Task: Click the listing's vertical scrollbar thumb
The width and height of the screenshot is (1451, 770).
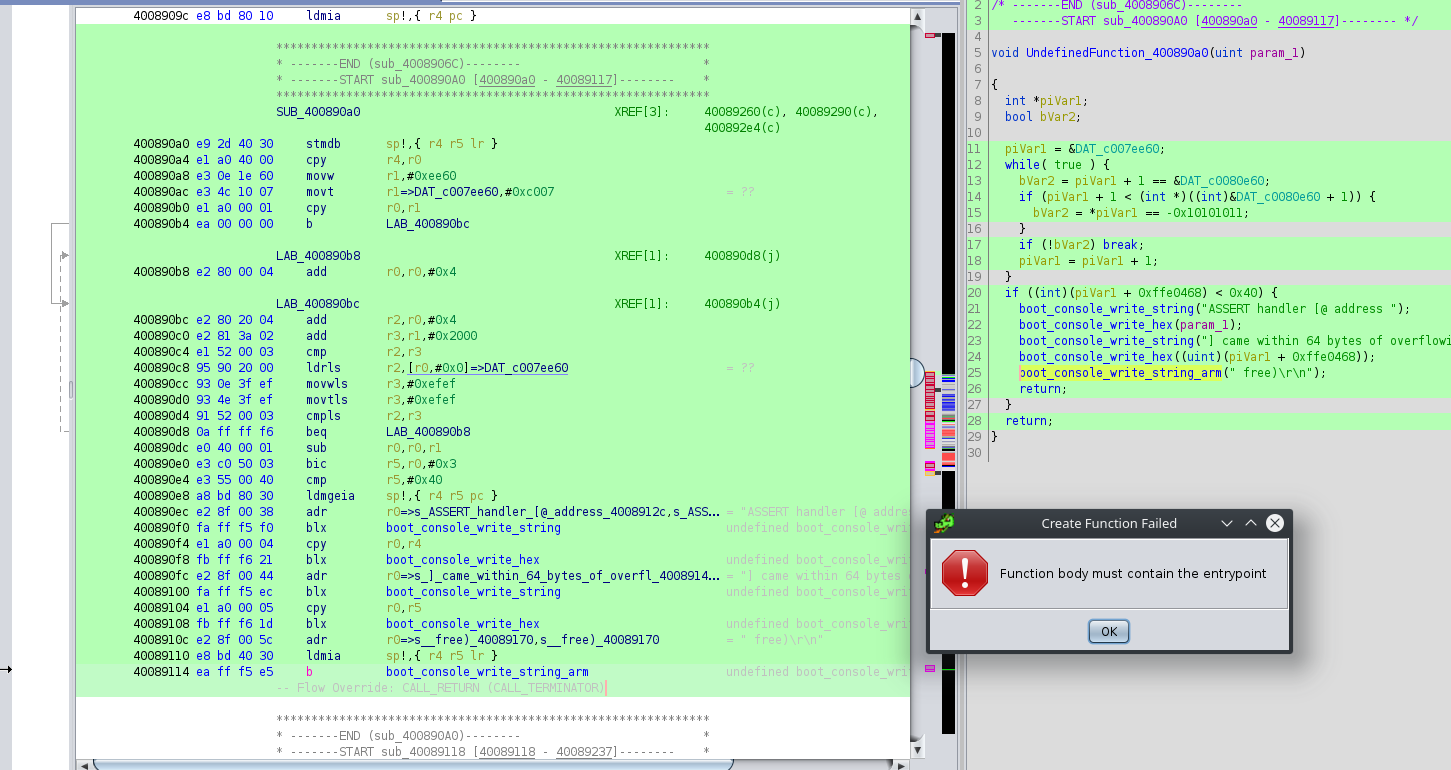Action: (x=917, y=373)
